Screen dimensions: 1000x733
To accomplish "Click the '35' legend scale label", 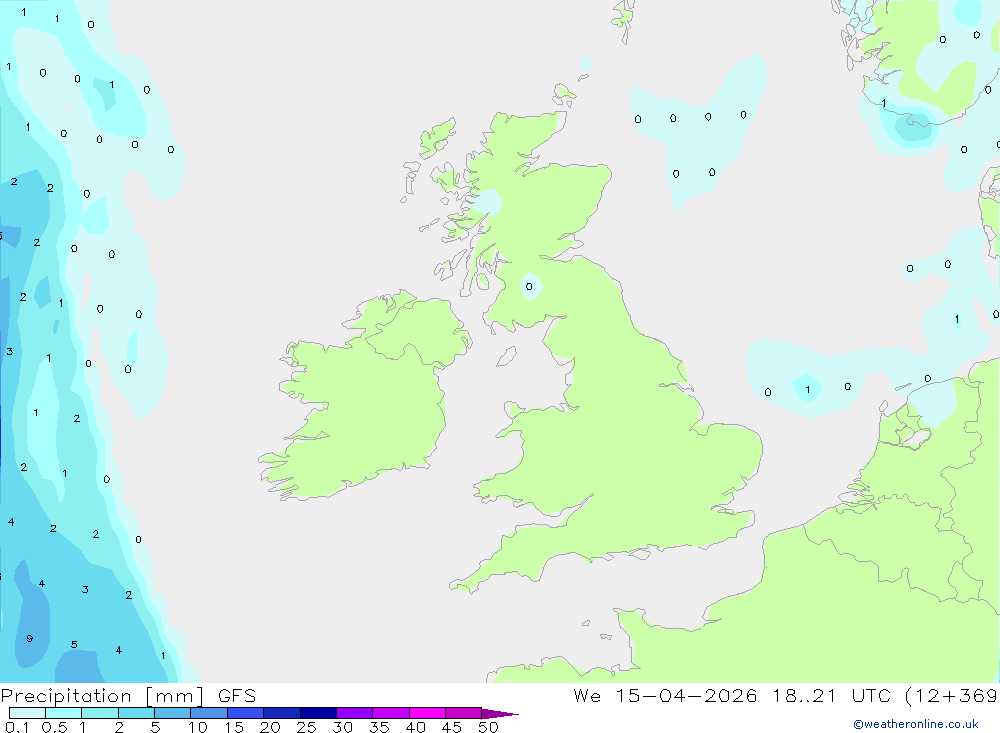I will coord(379,727).
